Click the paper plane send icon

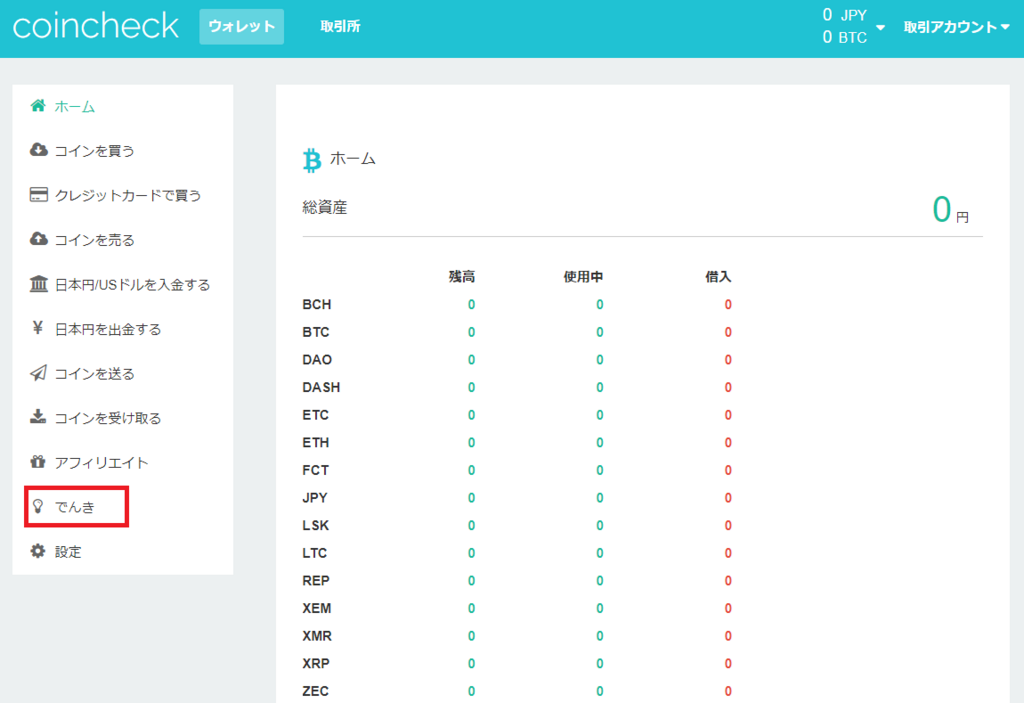(x=39, y=372)
